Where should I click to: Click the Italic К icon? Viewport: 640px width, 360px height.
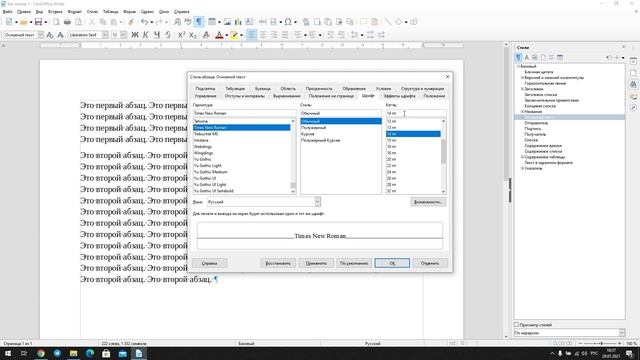coord(146,35)
